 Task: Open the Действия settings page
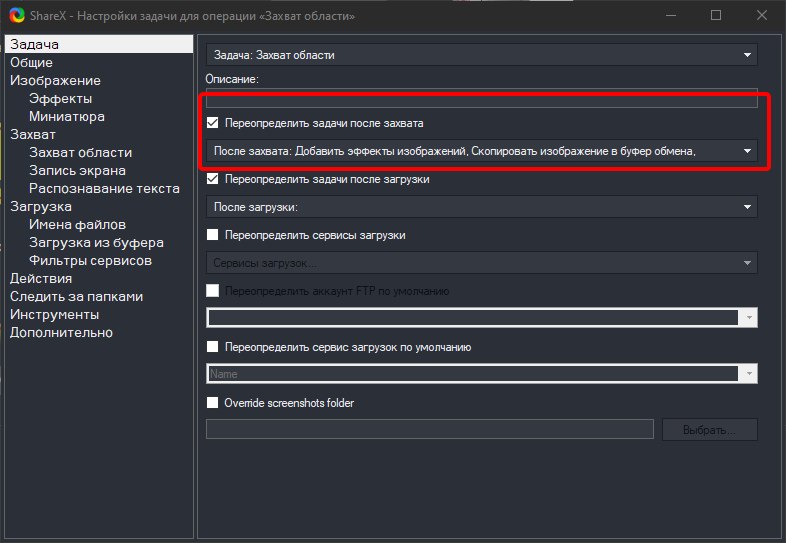coord(41,278)
